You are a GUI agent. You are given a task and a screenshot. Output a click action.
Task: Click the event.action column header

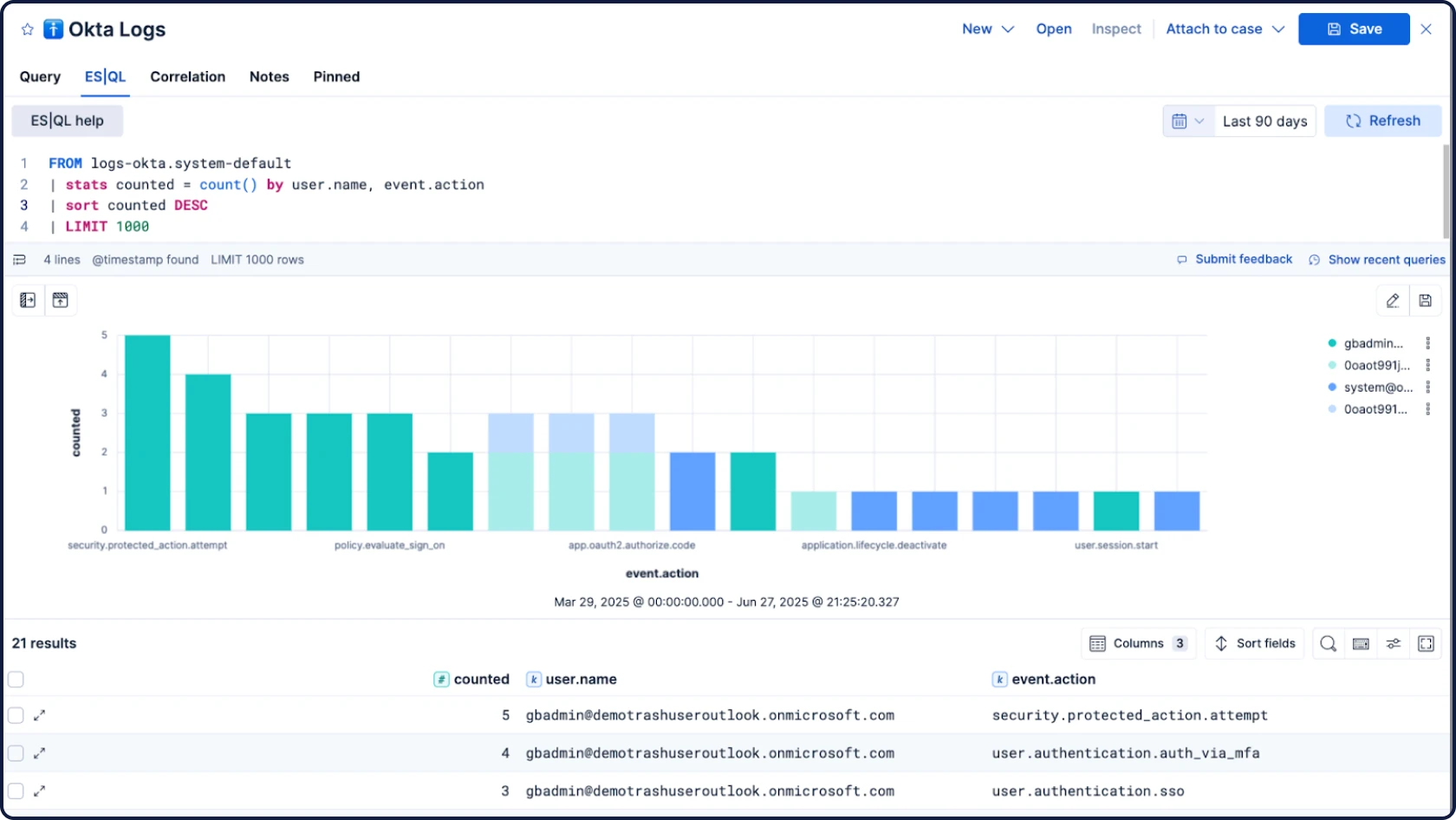point(1044,680)
